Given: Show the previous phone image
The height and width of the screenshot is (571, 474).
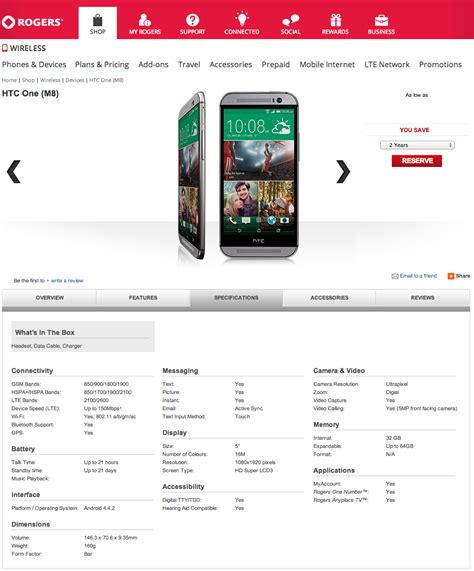Looking at the screenshot, I should (14, 171).
